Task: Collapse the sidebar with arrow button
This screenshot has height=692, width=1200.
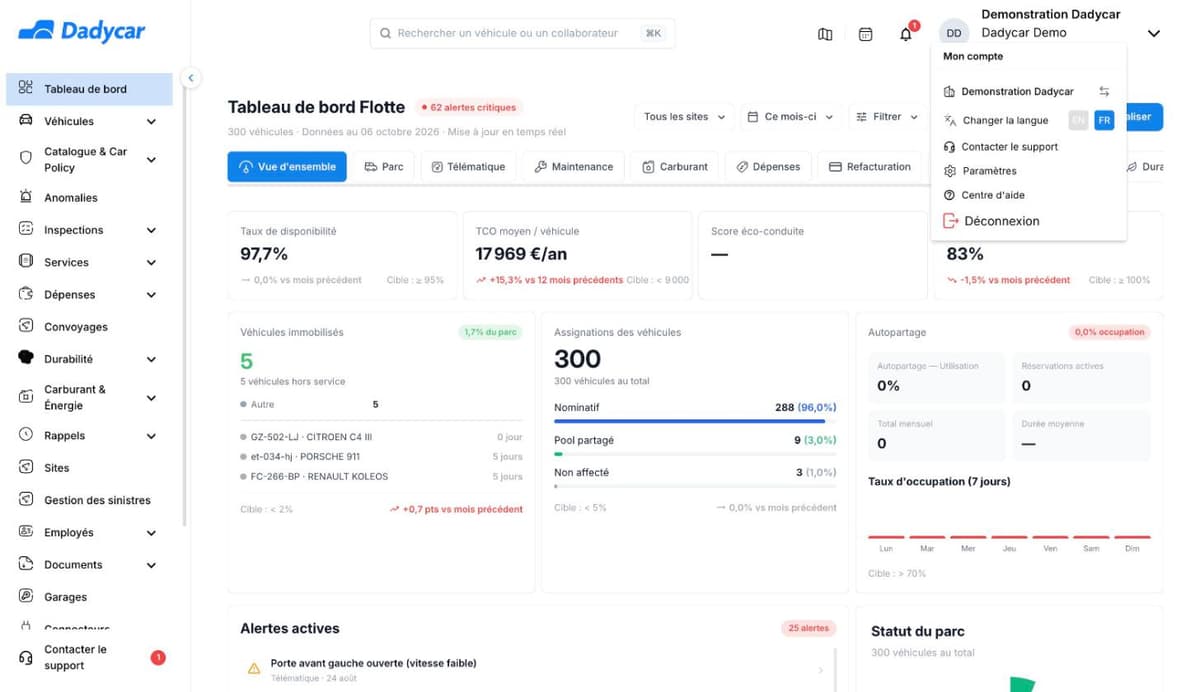Action: (x=191, y=77)
